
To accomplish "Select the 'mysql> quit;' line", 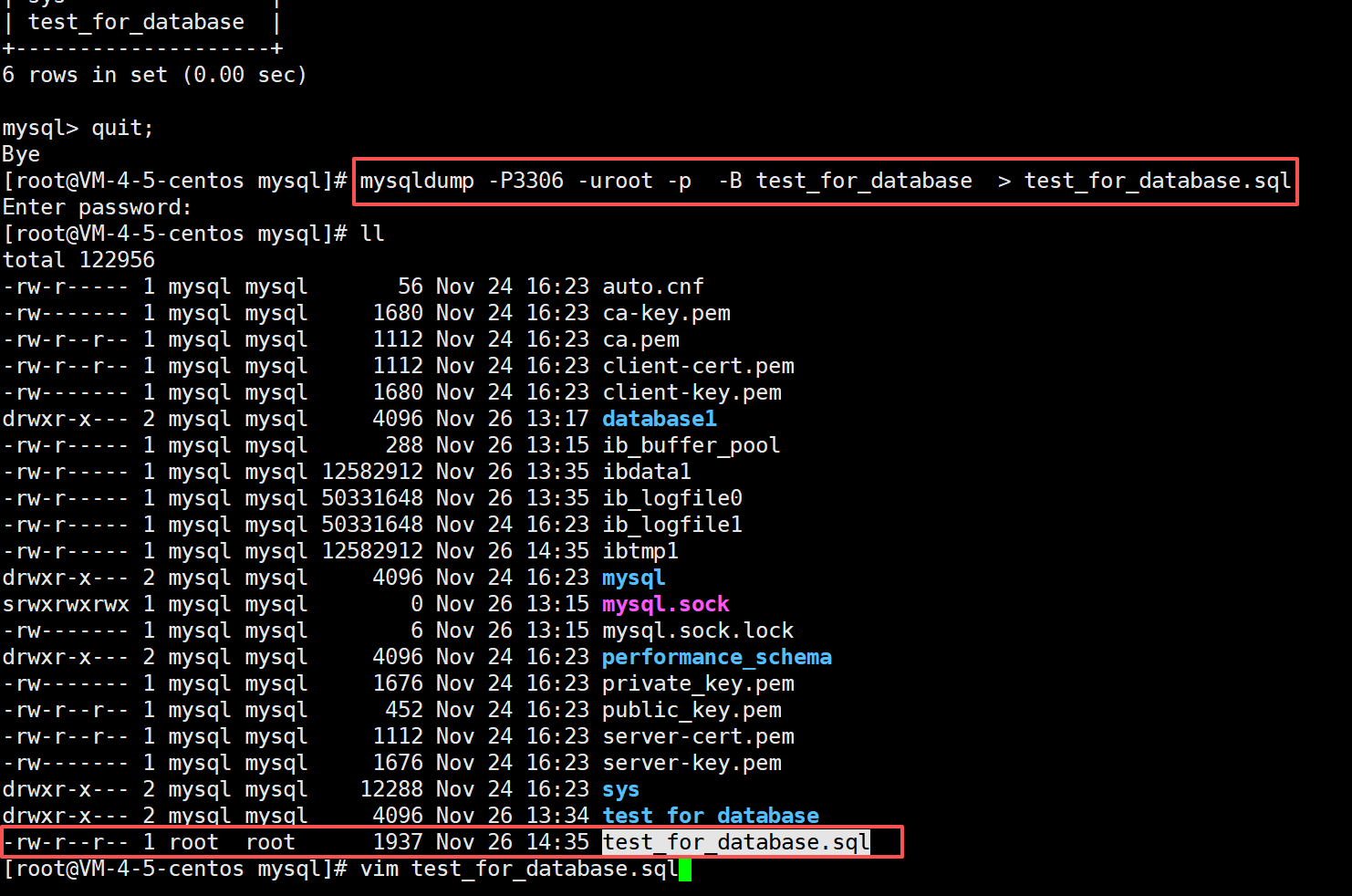I will pos(78,128).
